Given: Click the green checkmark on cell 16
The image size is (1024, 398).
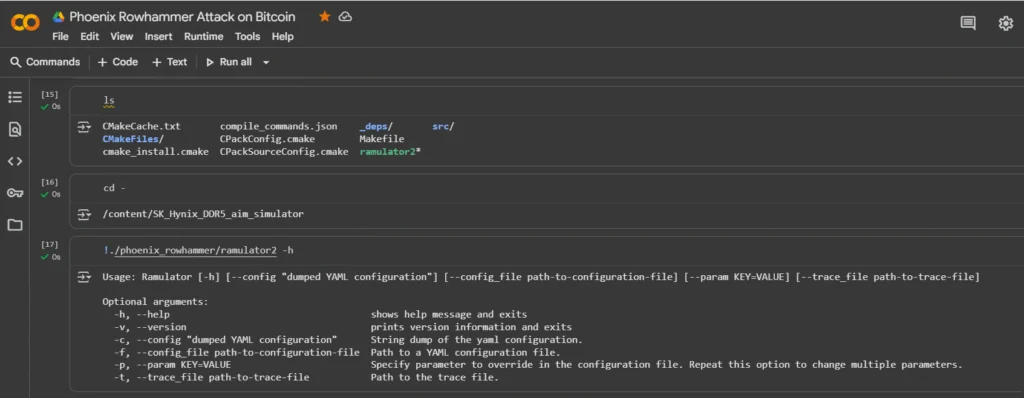Looking at the screenshot, I should [44, 194].
